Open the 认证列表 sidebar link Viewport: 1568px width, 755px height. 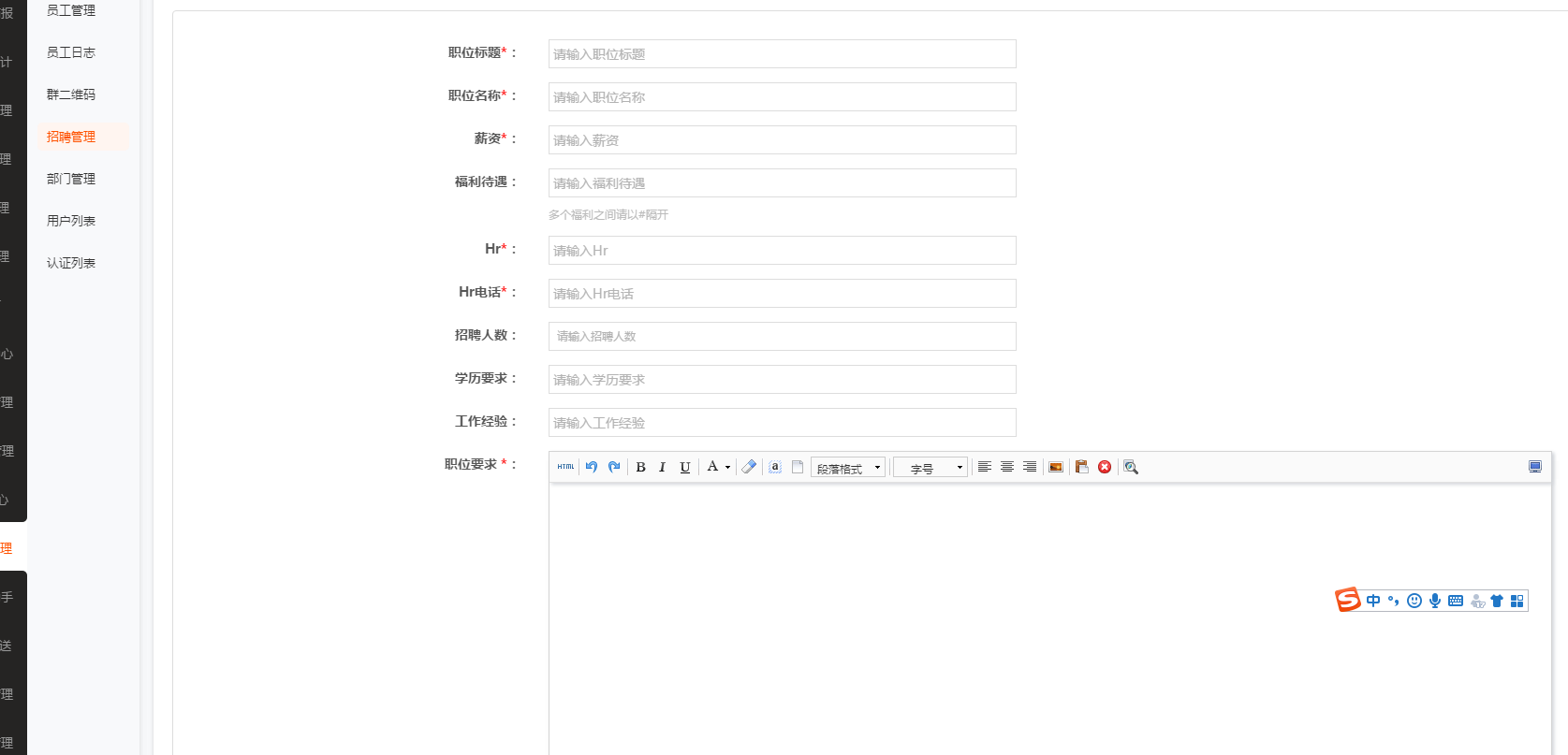click(x=71, y=263)
